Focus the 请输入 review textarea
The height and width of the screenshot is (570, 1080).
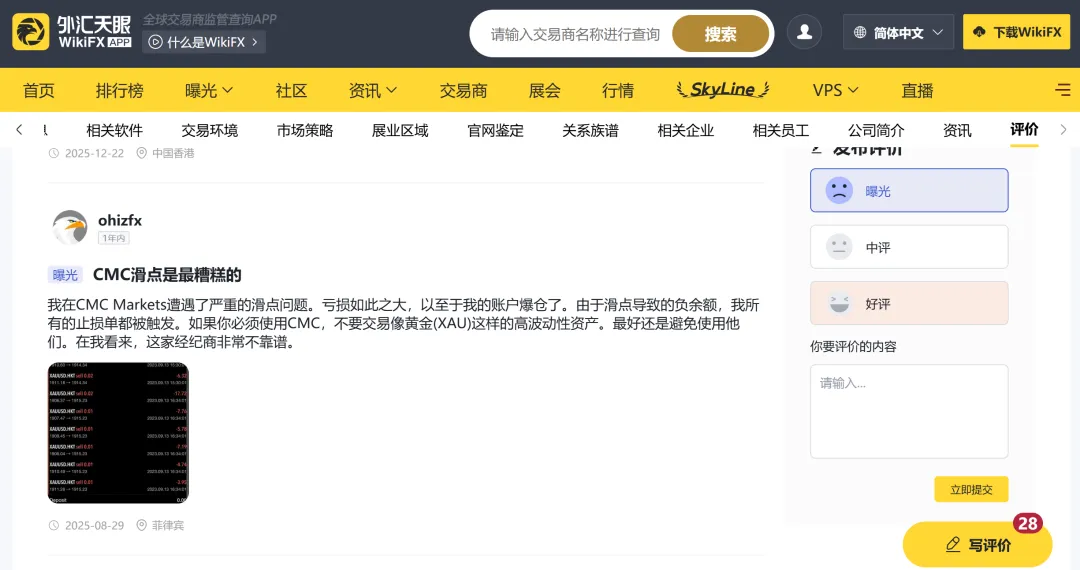[908, 411]
